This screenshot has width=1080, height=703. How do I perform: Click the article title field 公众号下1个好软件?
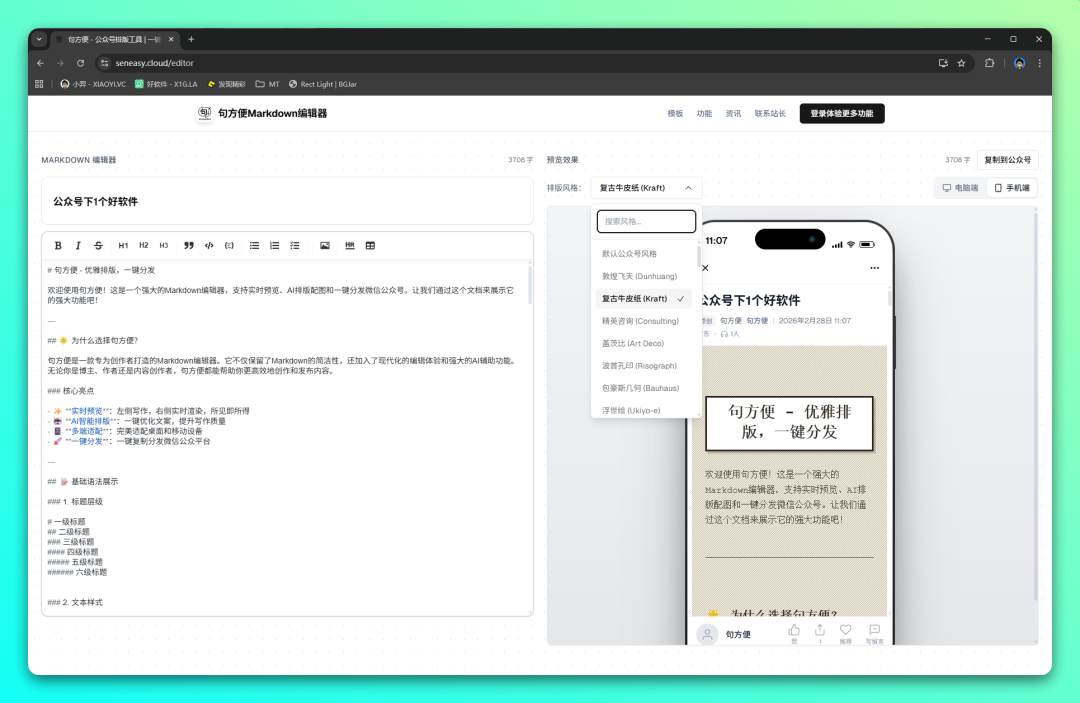[287, 202]
